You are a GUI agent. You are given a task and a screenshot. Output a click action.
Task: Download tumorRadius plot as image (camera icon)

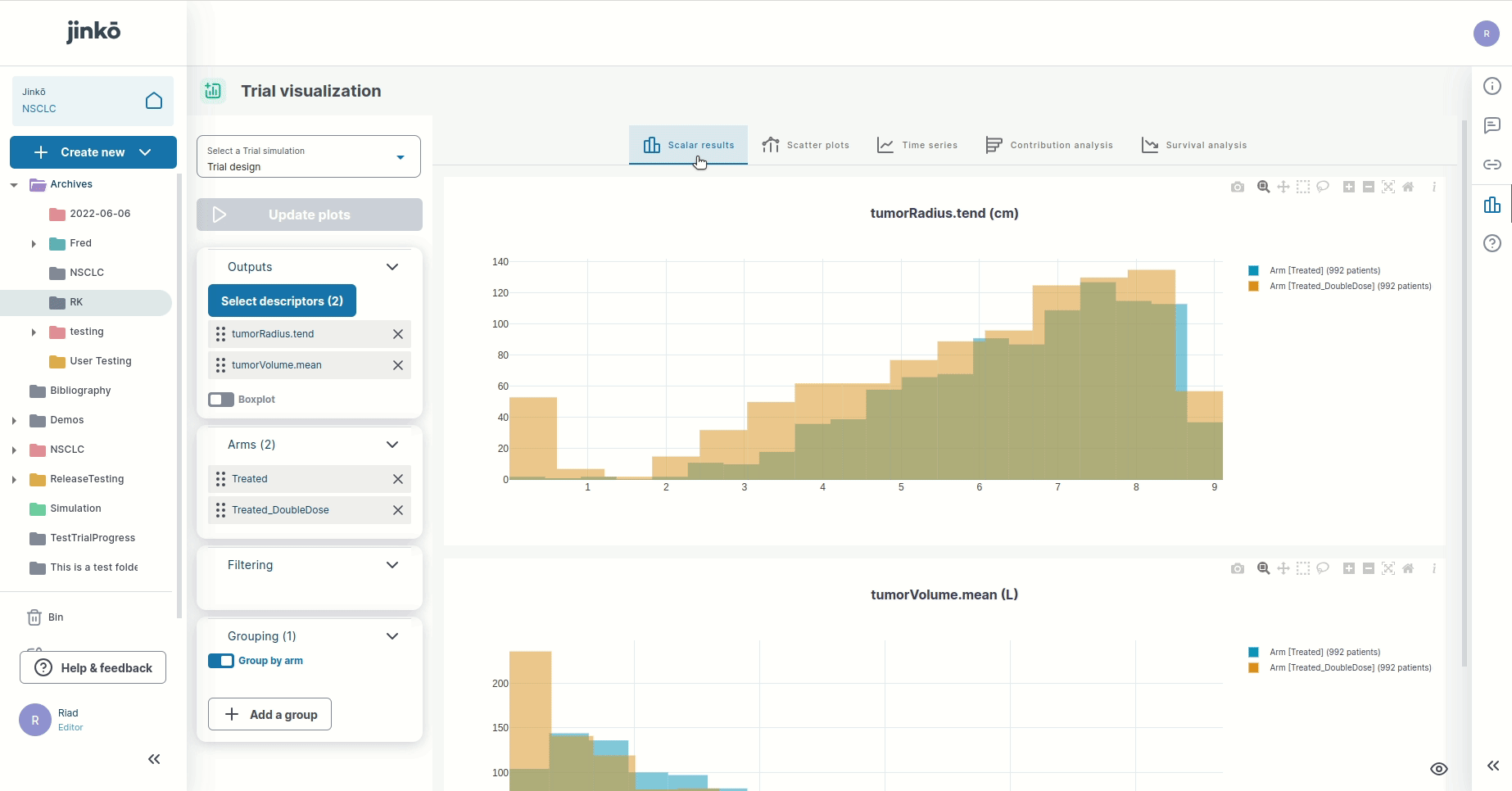click(1238, 187)
